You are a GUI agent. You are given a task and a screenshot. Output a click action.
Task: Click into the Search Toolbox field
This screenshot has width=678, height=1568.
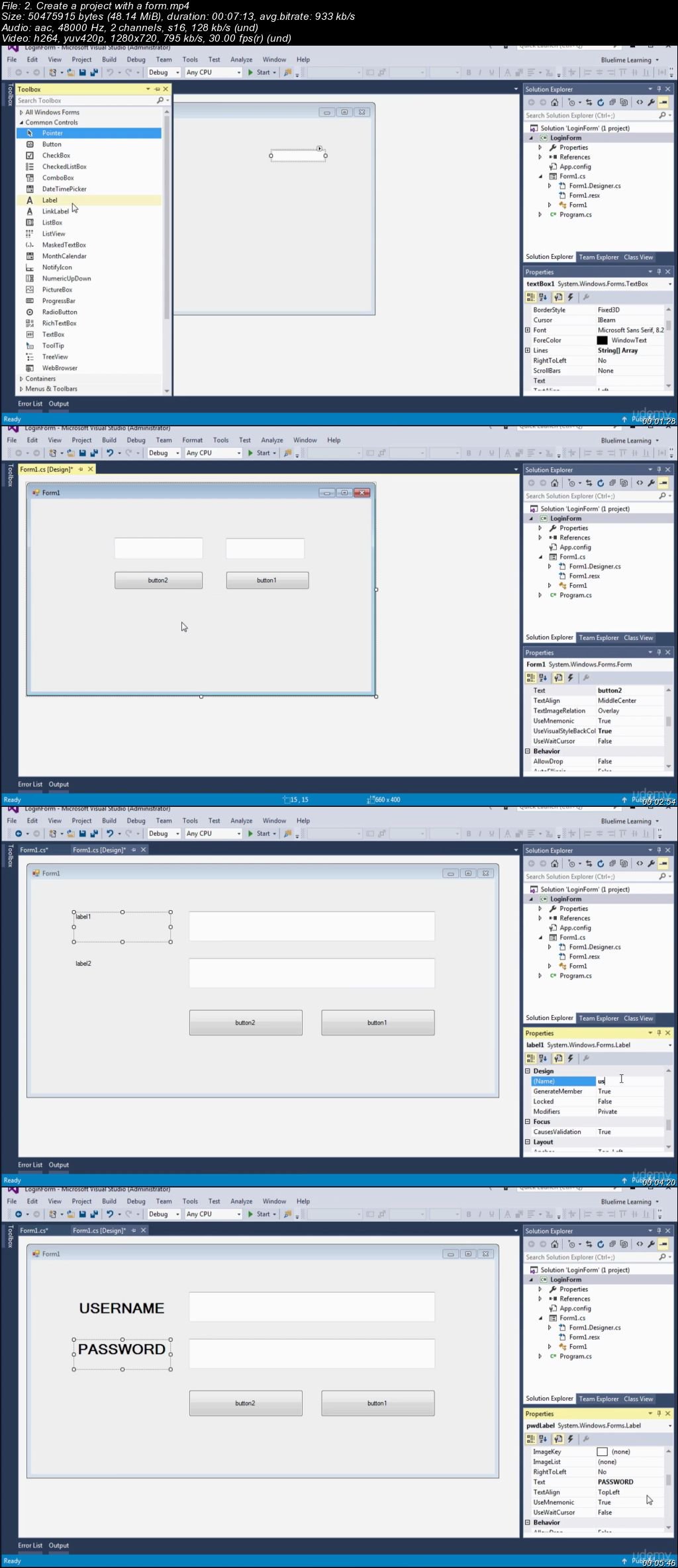(x=86, y=101)
